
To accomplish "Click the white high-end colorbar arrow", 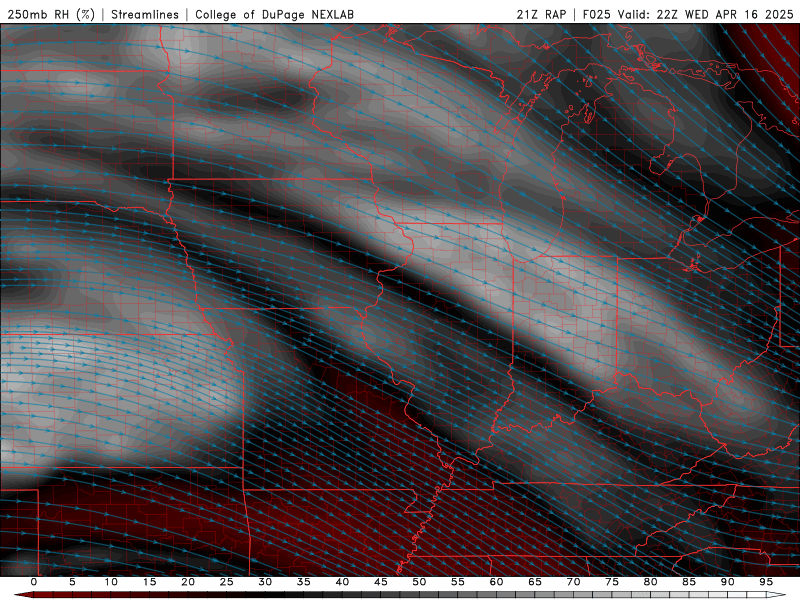I will pyautogui.click(x=776, y=595).
